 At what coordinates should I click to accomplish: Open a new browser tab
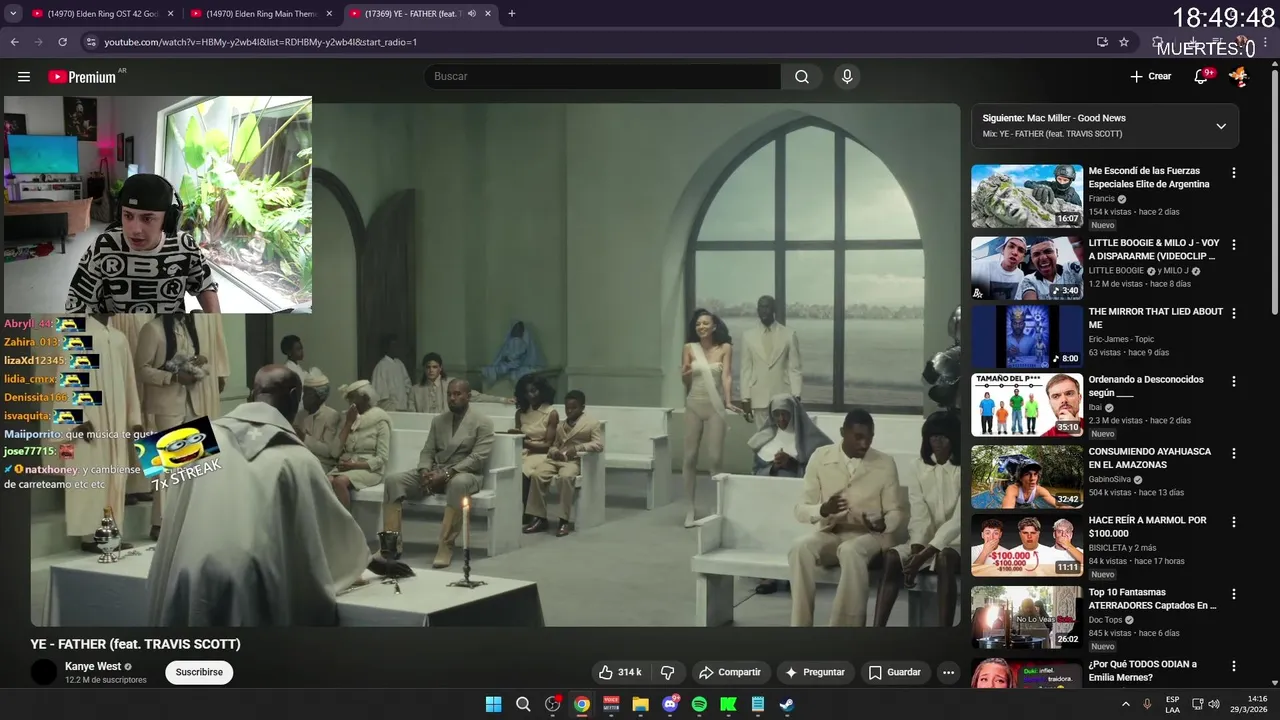point(512,14)
